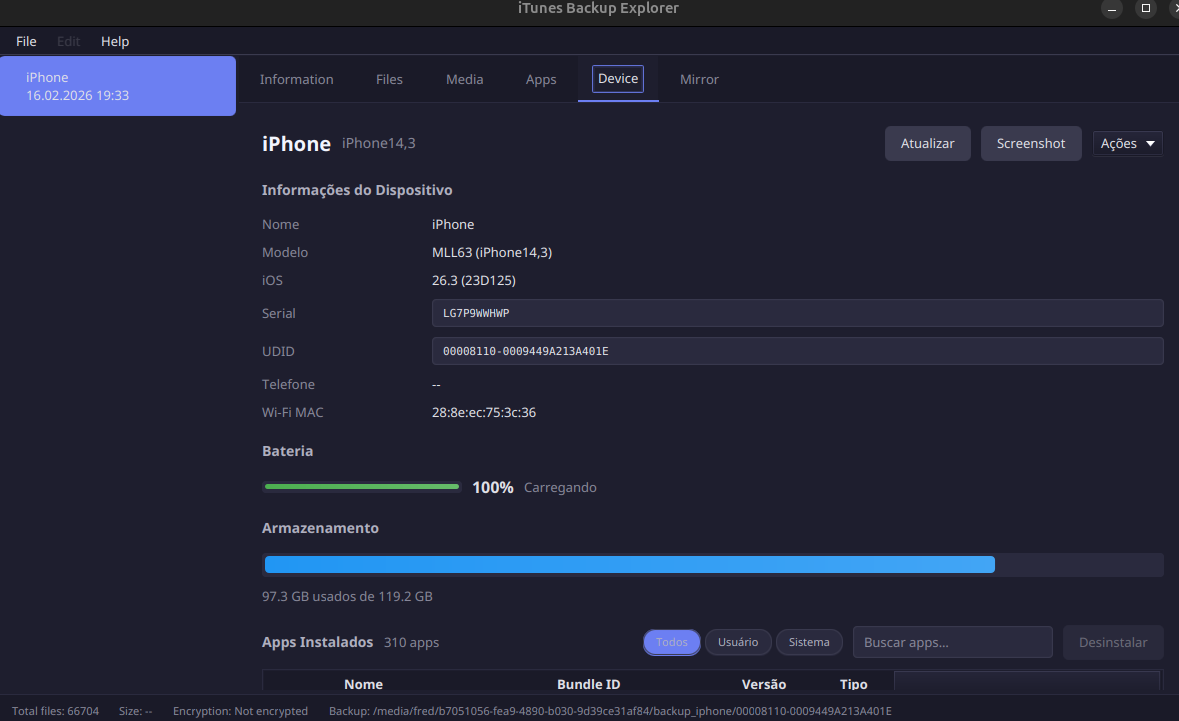This screenshot has width=1179, height=721.
Task: Filter apps by Usuário
Action: click(x=738, y=642)
